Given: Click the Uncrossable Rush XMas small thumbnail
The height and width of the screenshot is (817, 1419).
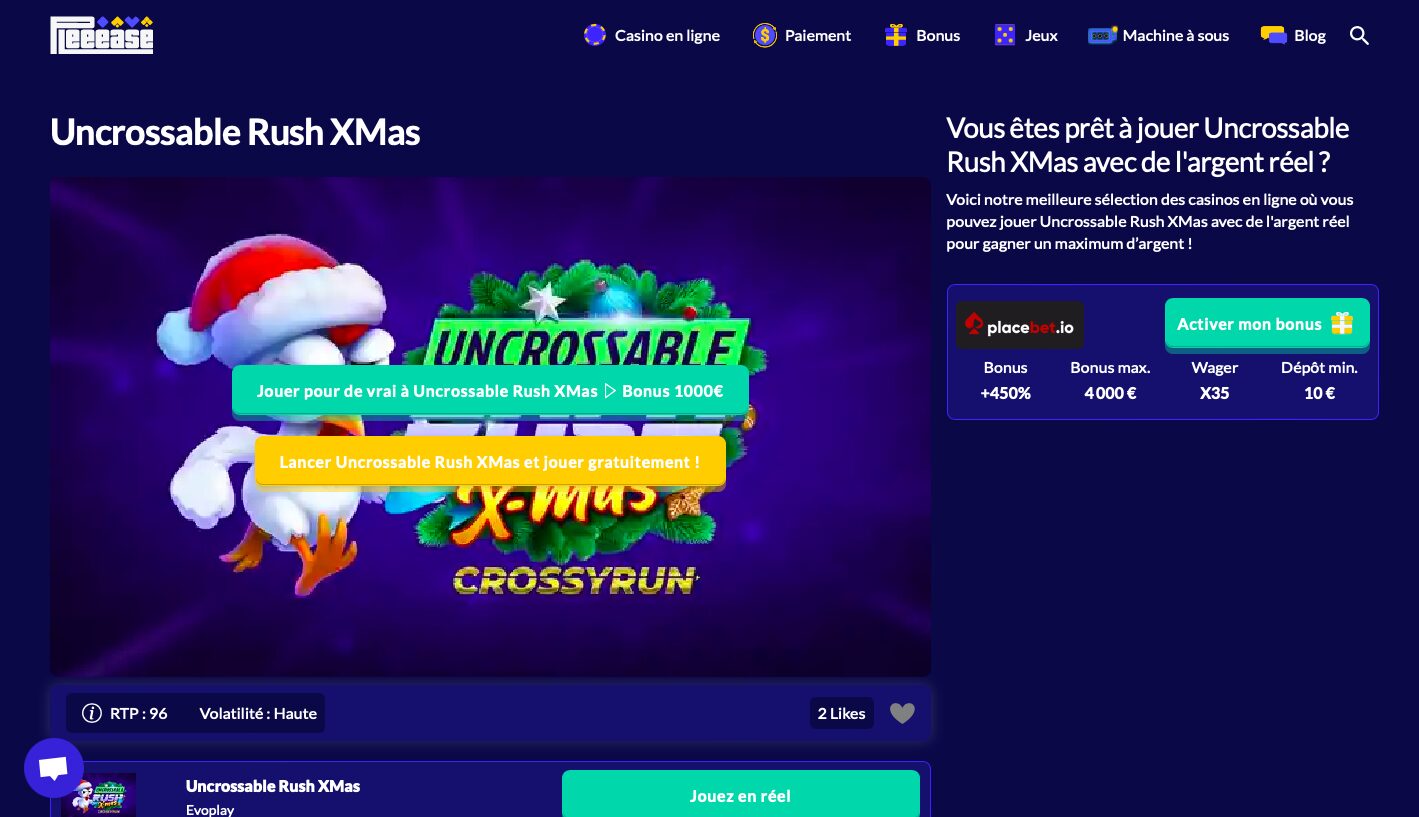Looking at the screenshot, I should point(99,795).
